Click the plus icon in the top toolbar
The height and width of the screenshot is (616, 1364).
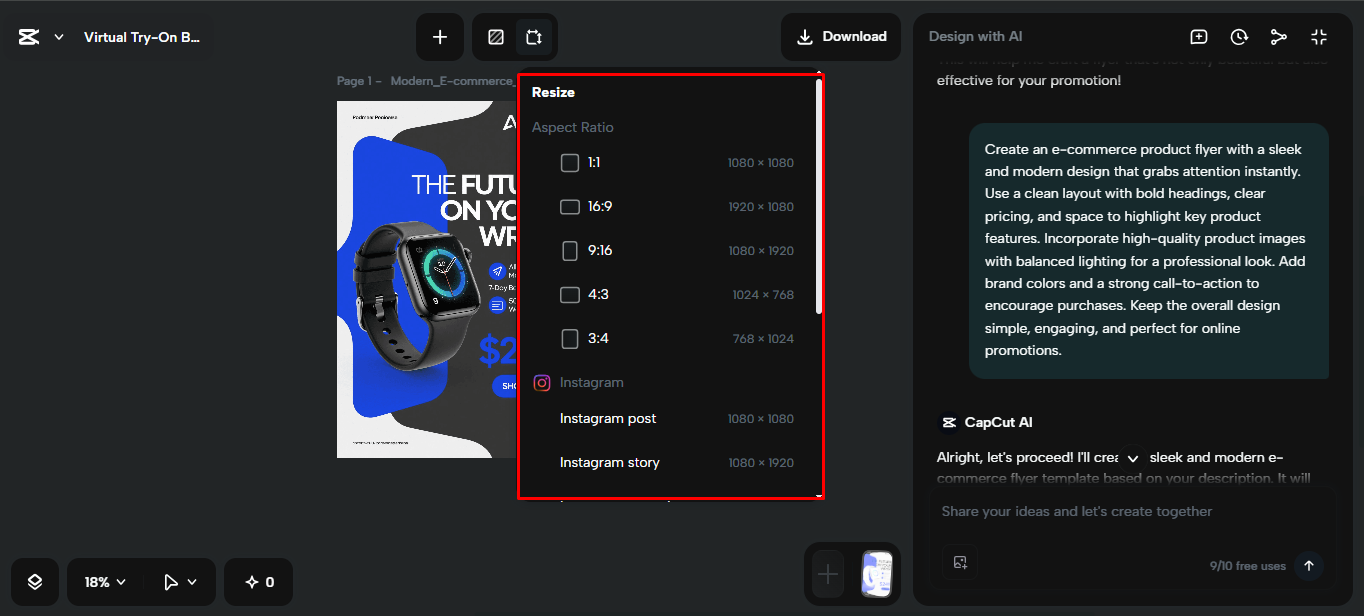point(440,36)
